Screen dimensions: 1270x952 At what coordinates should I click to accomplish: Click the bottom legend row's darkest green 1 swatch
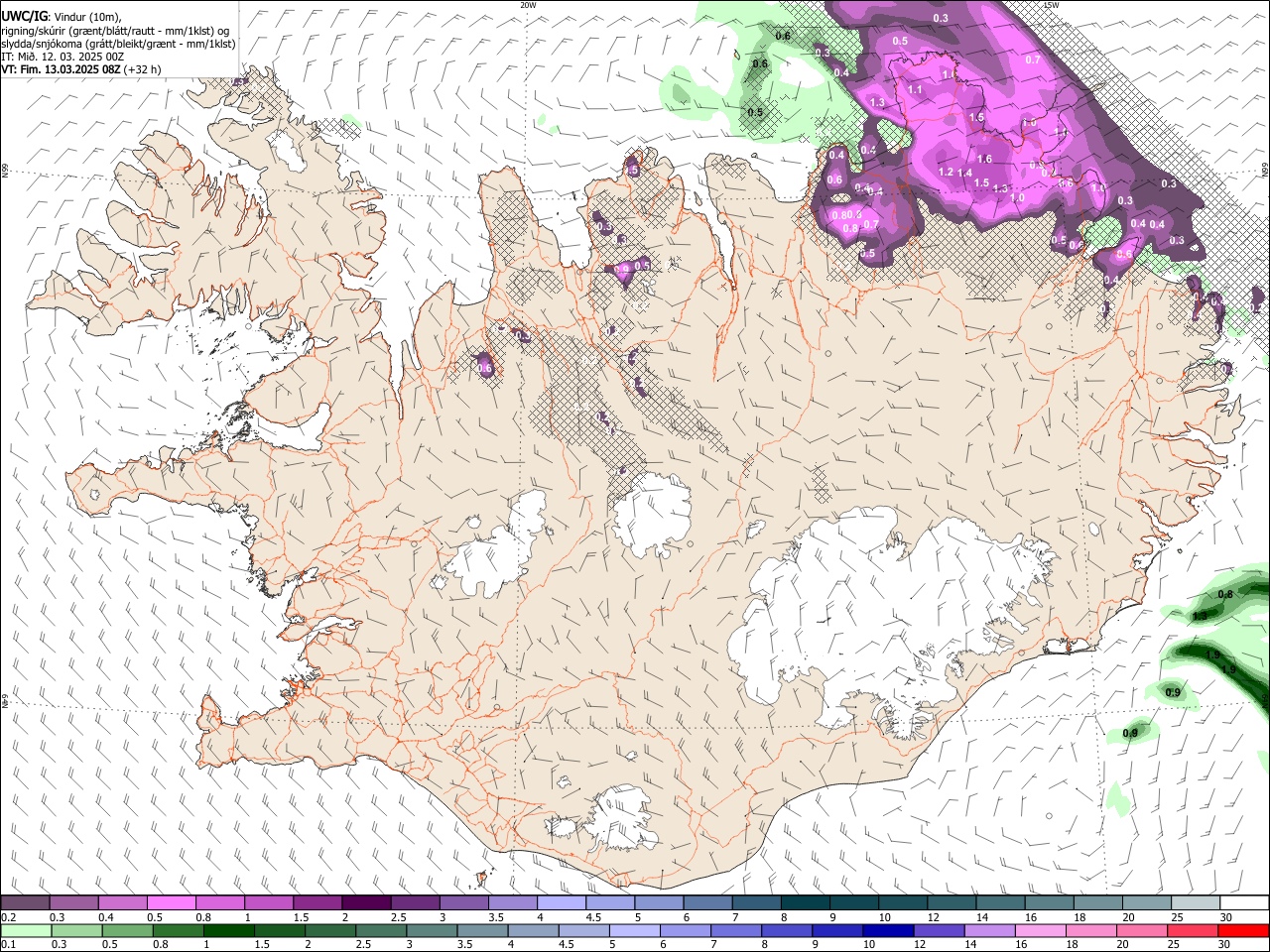pos(228,930)
